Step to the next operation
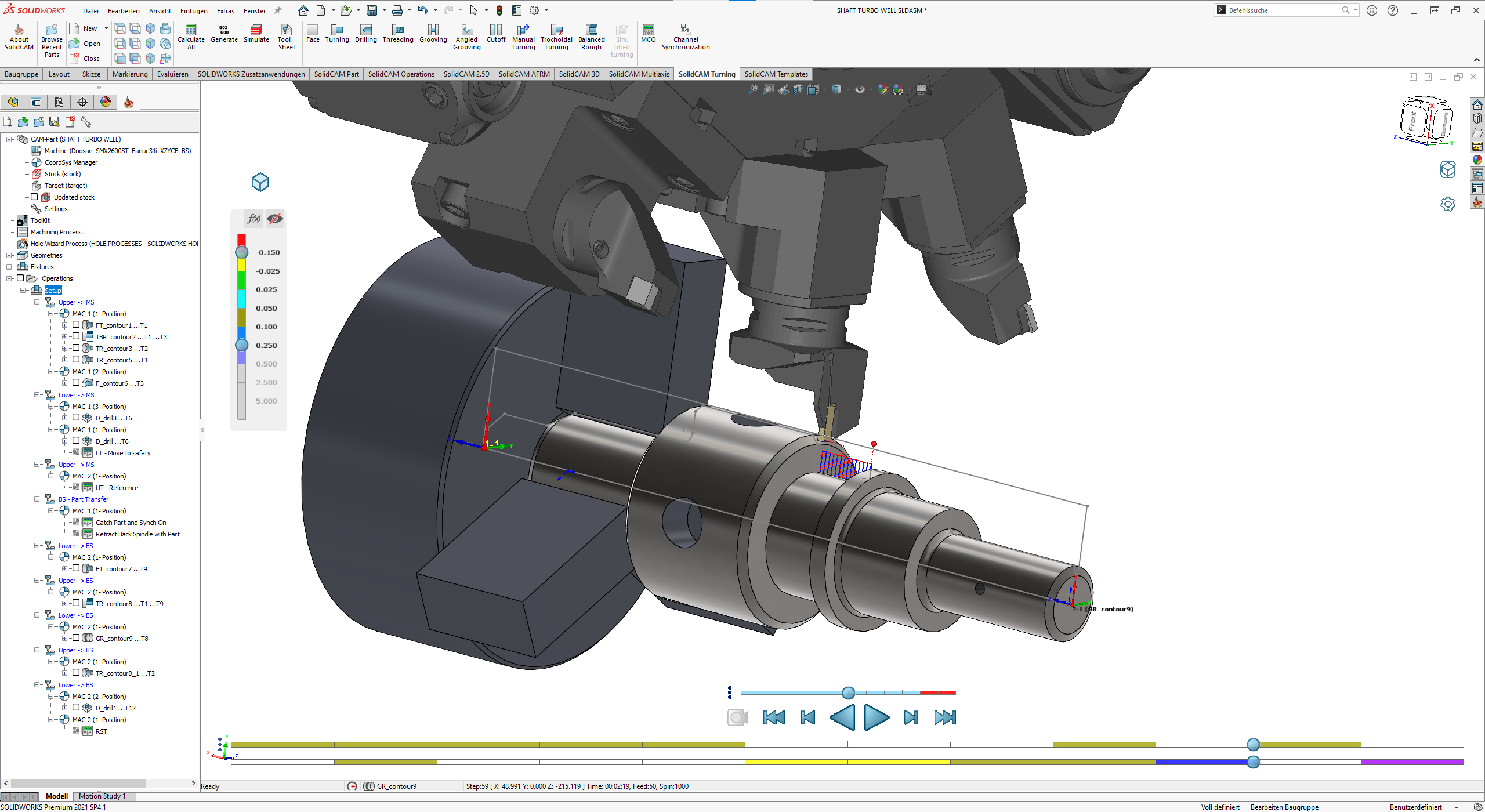Viewport: 1485px width, 812px height. (911, 717)
